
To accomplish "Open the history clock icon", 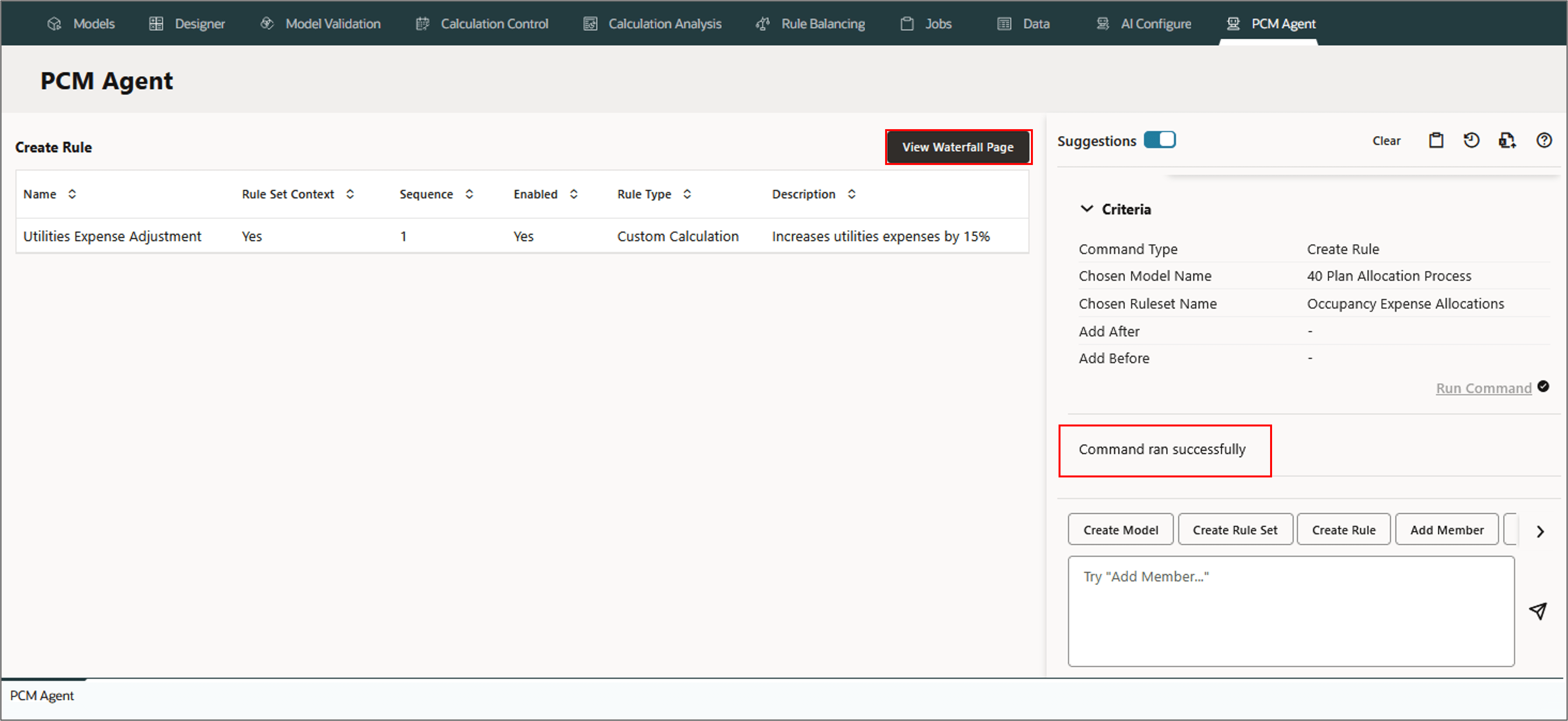I will point(1471,141).
